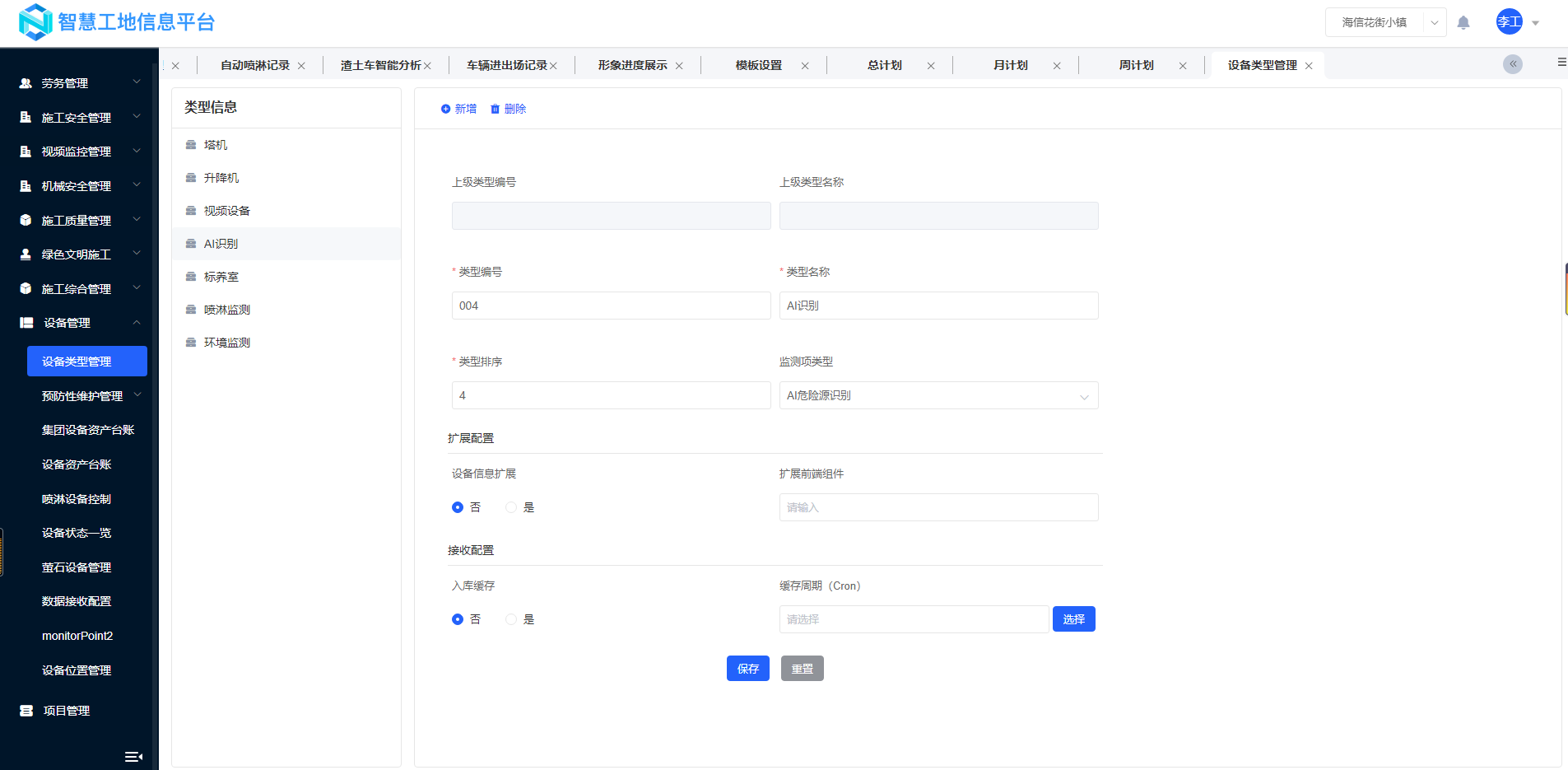Select 塔机 in the 类型信息 tree
The image size is (1568, 770).
286,145
